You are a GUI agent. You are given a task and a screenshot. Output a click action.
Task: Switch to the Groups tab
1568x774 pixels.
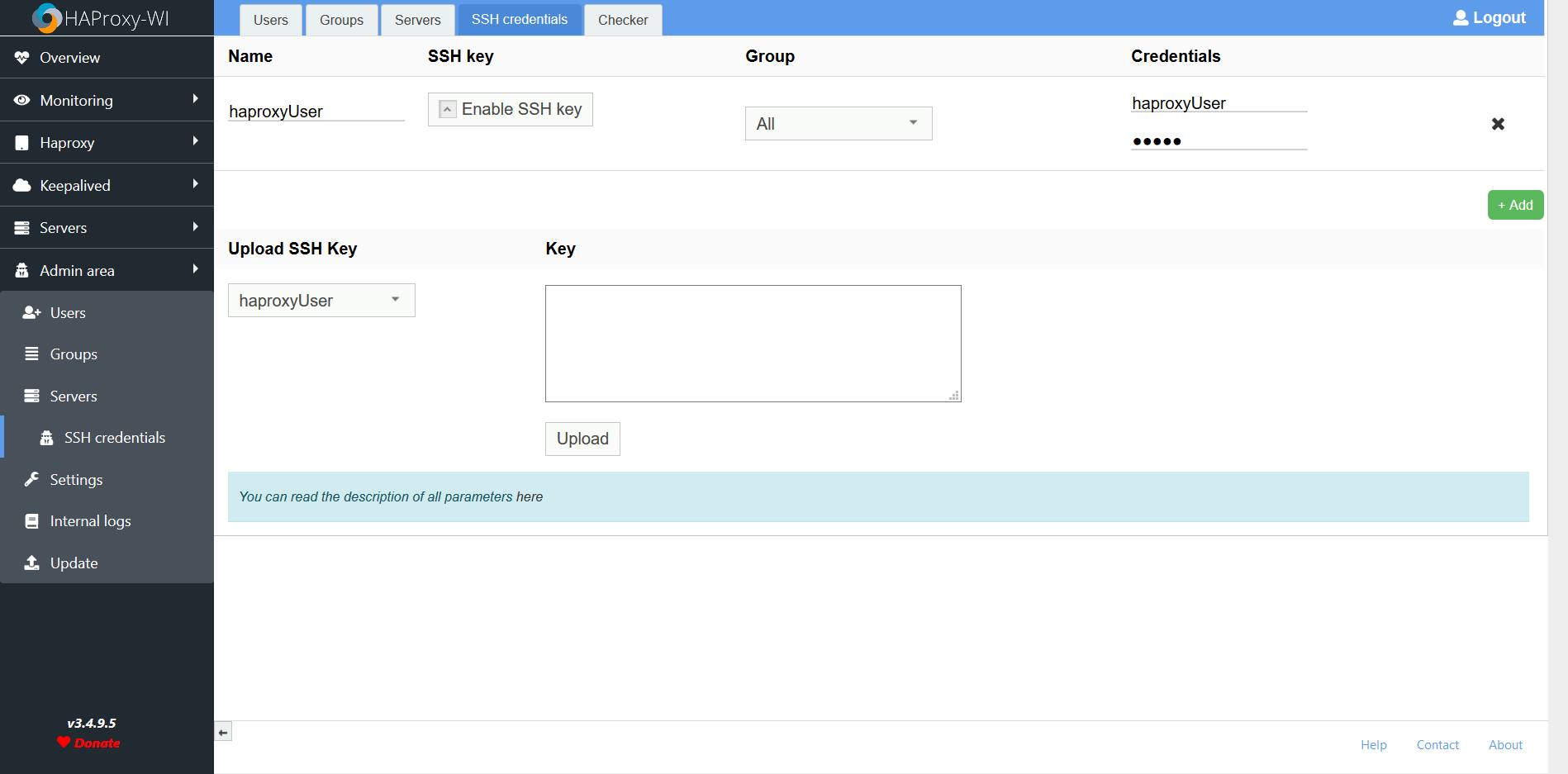point(341,20)
